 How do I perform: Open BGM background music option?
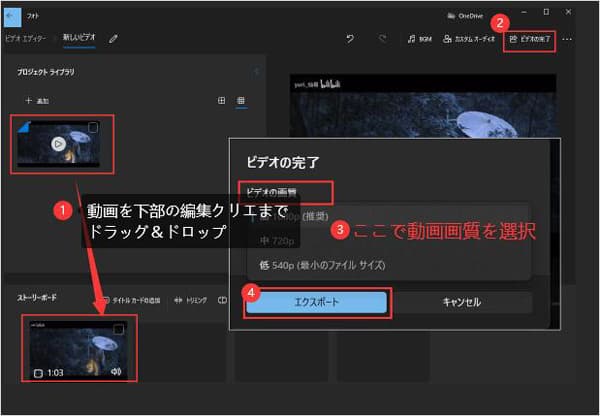pos(419,38)
